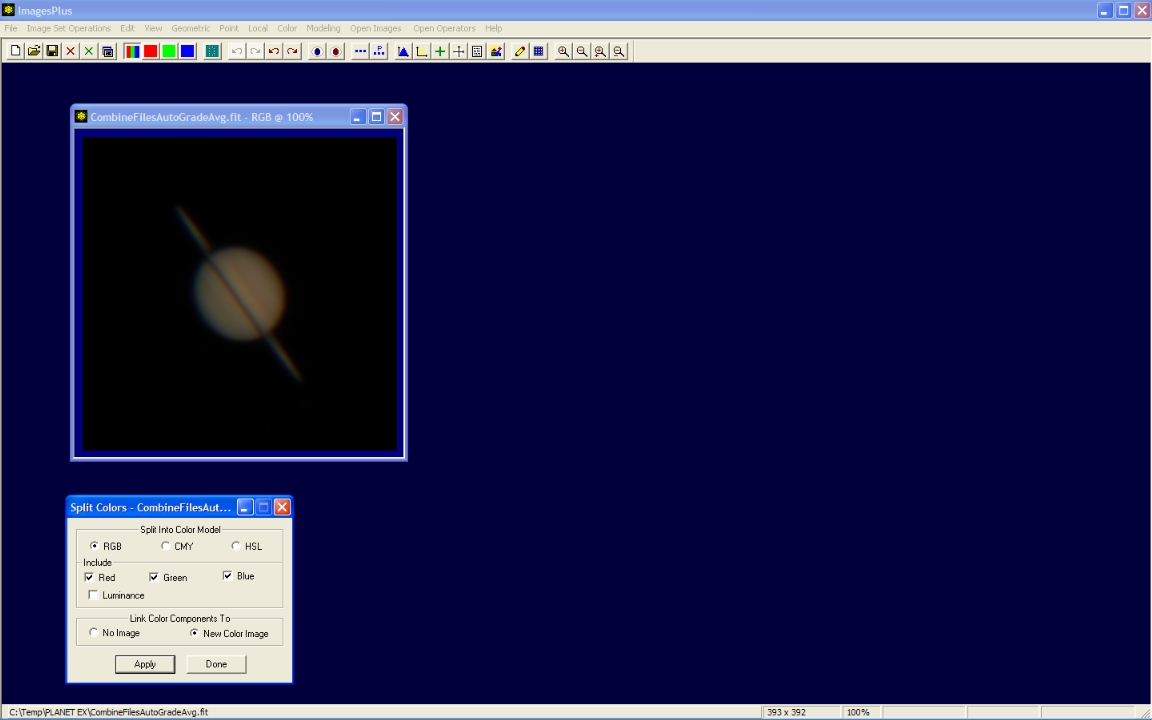Toggle the blue grid overlay icon

tap(539, 51)
